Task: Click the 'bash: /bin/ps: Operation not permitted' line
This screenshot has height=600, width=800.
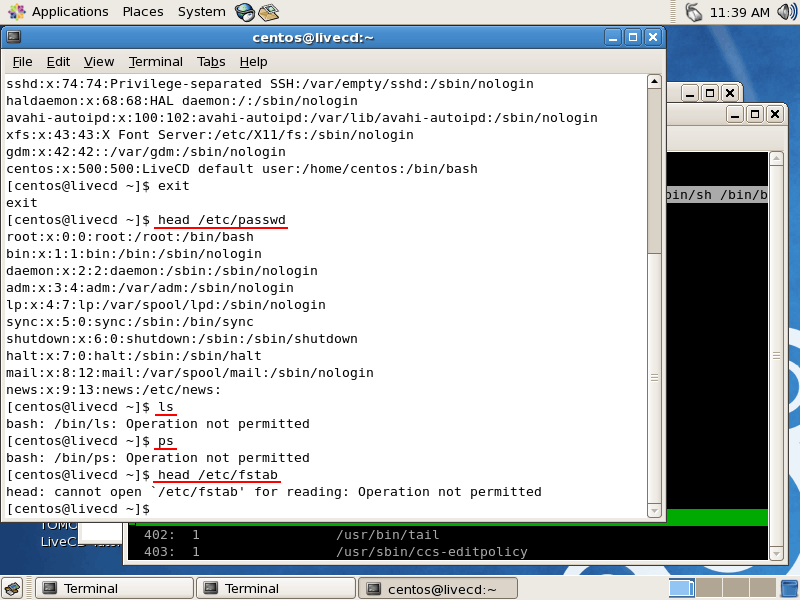Action: tap(158, 458)
